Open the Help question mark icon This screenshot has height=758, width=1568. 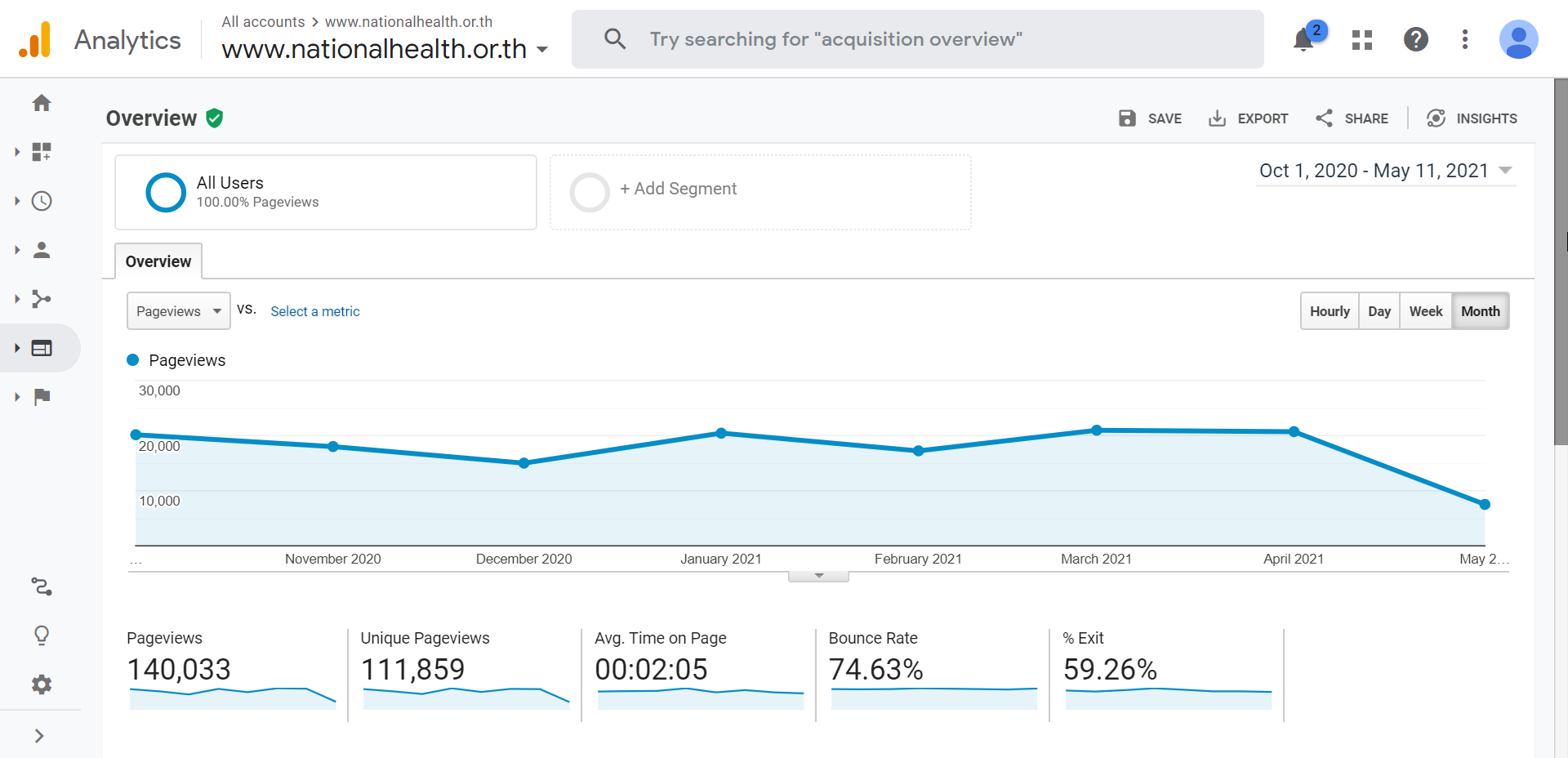pos(1416,39)
